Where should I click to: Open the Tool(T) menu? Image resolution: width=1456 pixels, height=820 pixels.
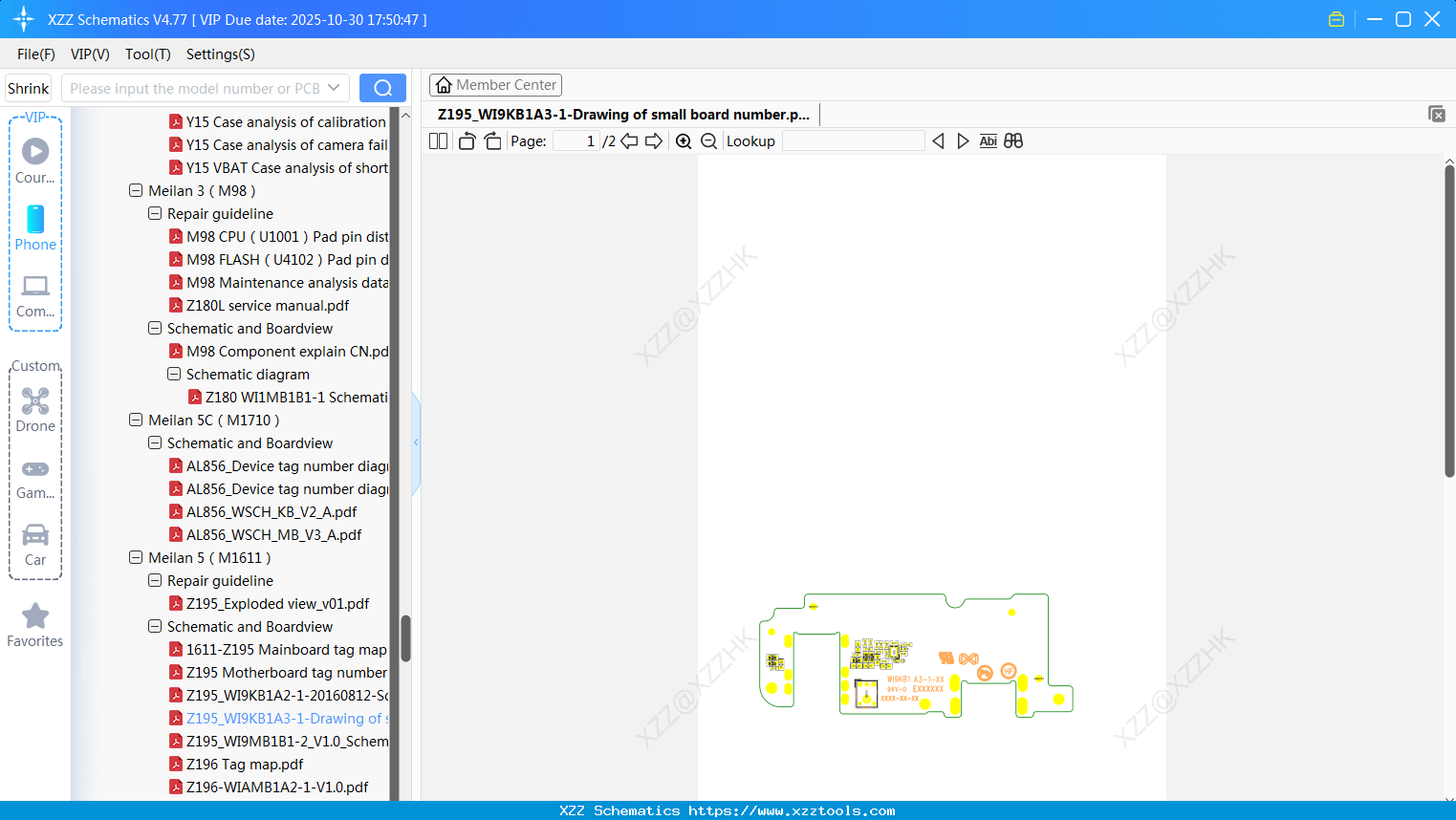(x=147, y=54)
